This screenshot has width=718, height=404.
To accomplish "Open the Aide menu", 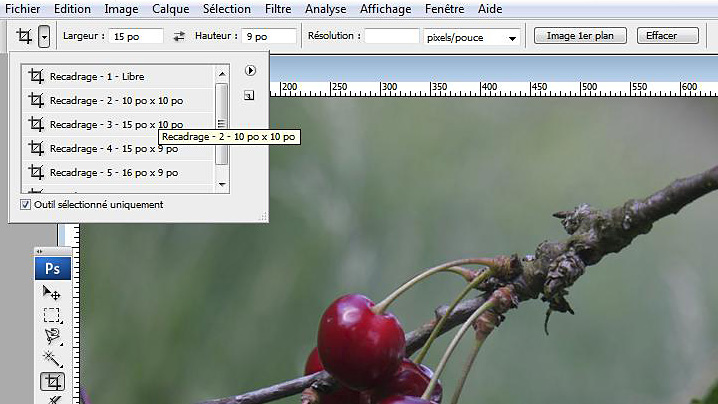I will click(x=490, y=9).
